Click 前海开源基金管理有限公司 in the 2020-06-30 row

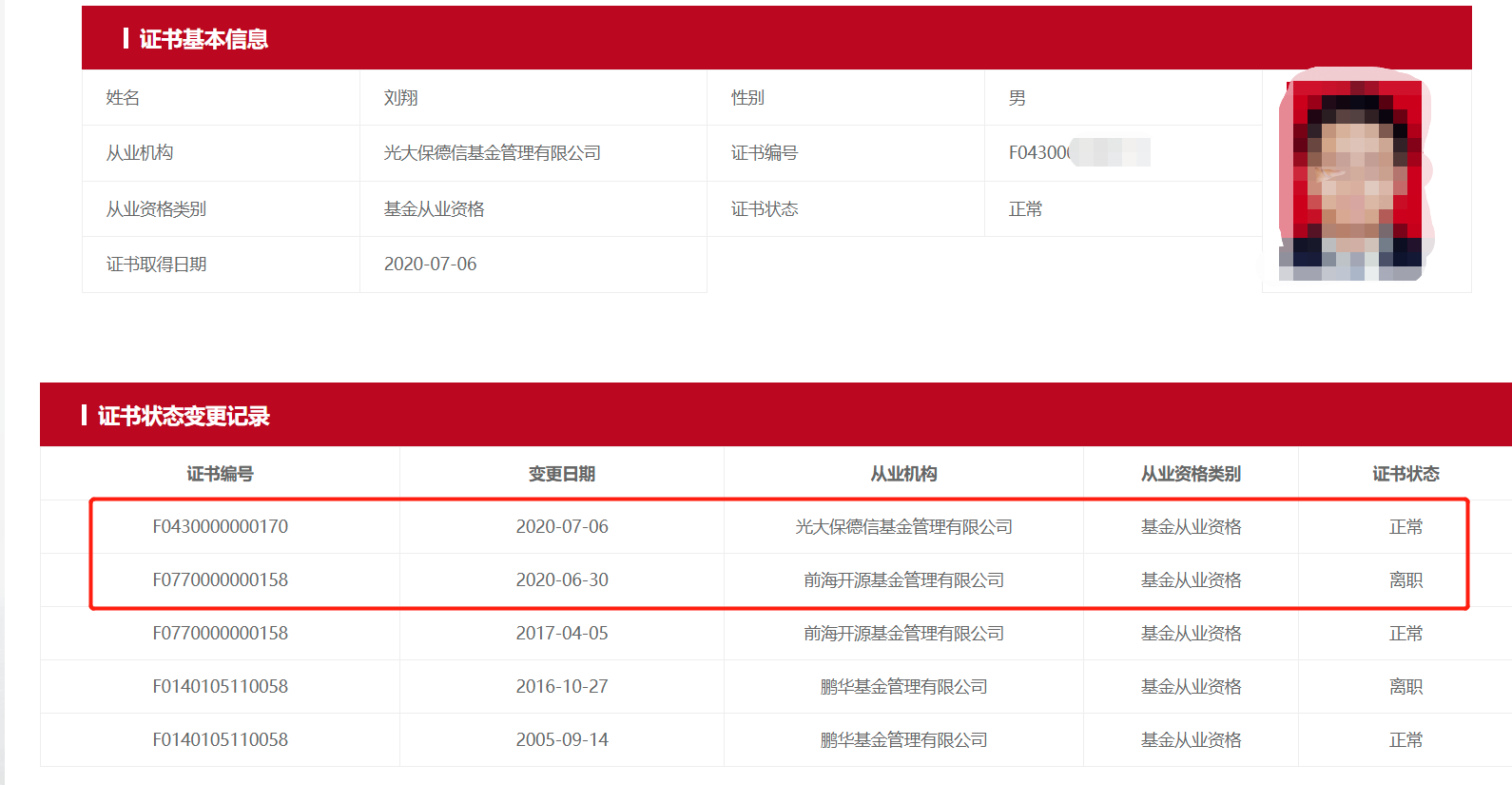(903, 580)
